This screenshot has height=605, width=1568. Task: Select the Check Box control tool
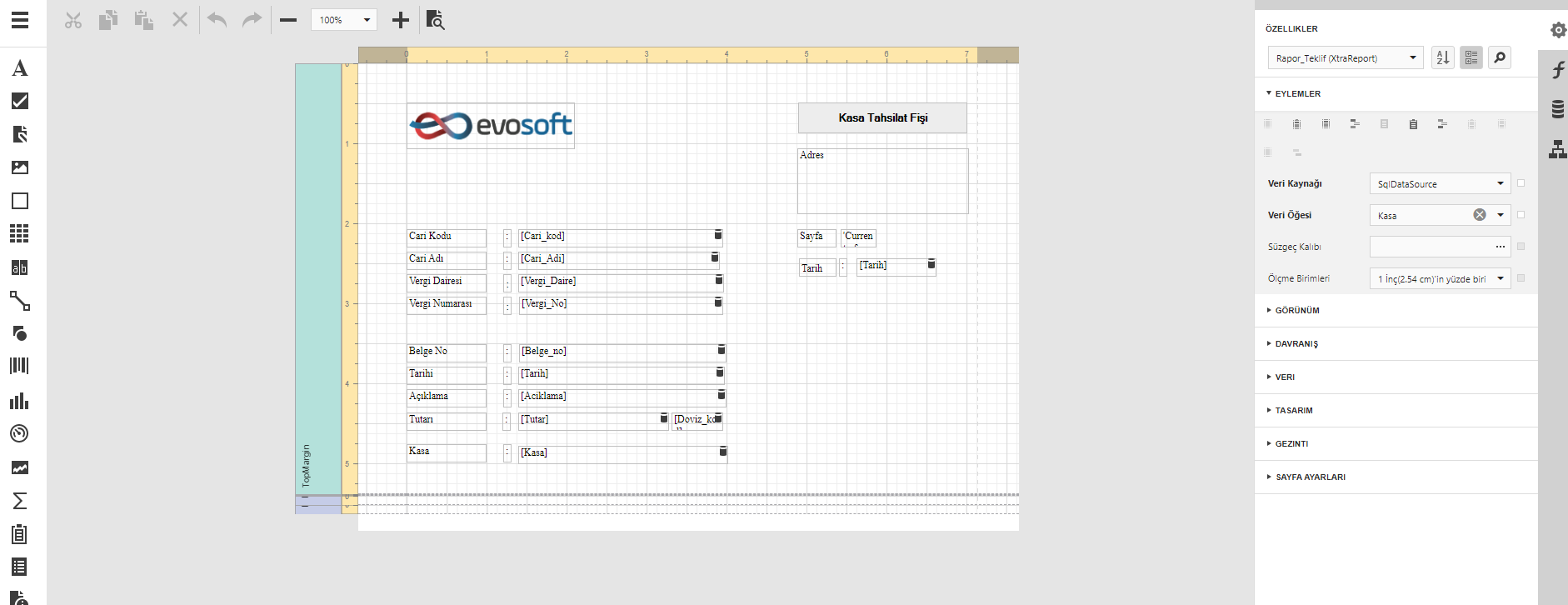pos(20,101)
